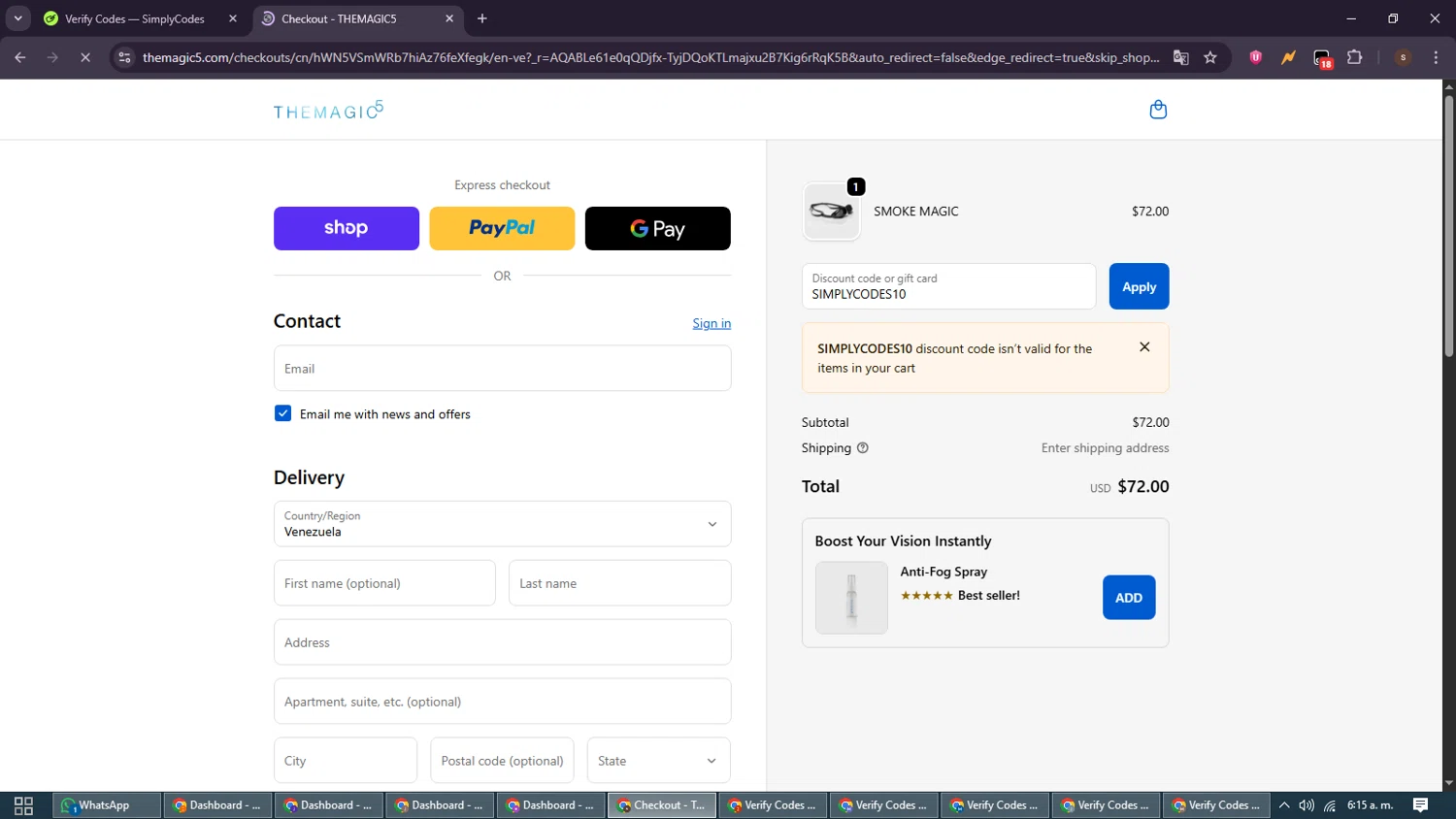Show hidden system tray icons

[1283, 805]
